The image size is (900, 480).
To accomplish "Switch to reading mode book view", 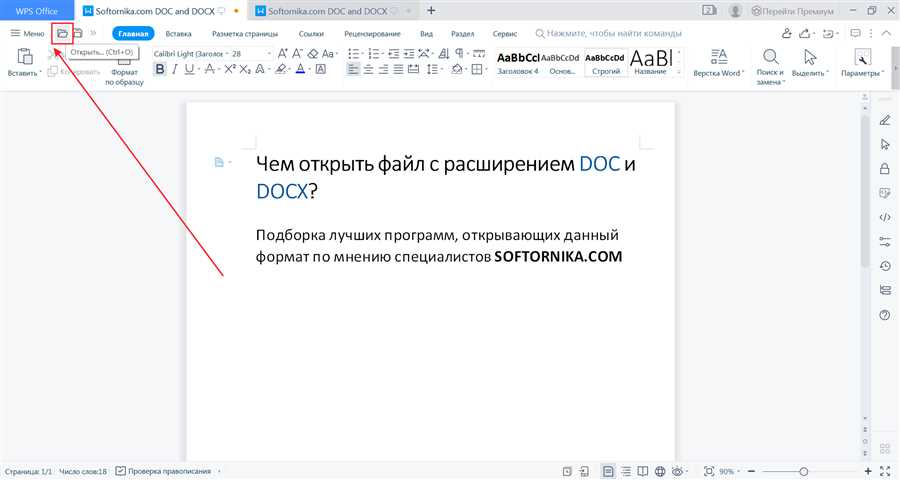I will point(643,471).
